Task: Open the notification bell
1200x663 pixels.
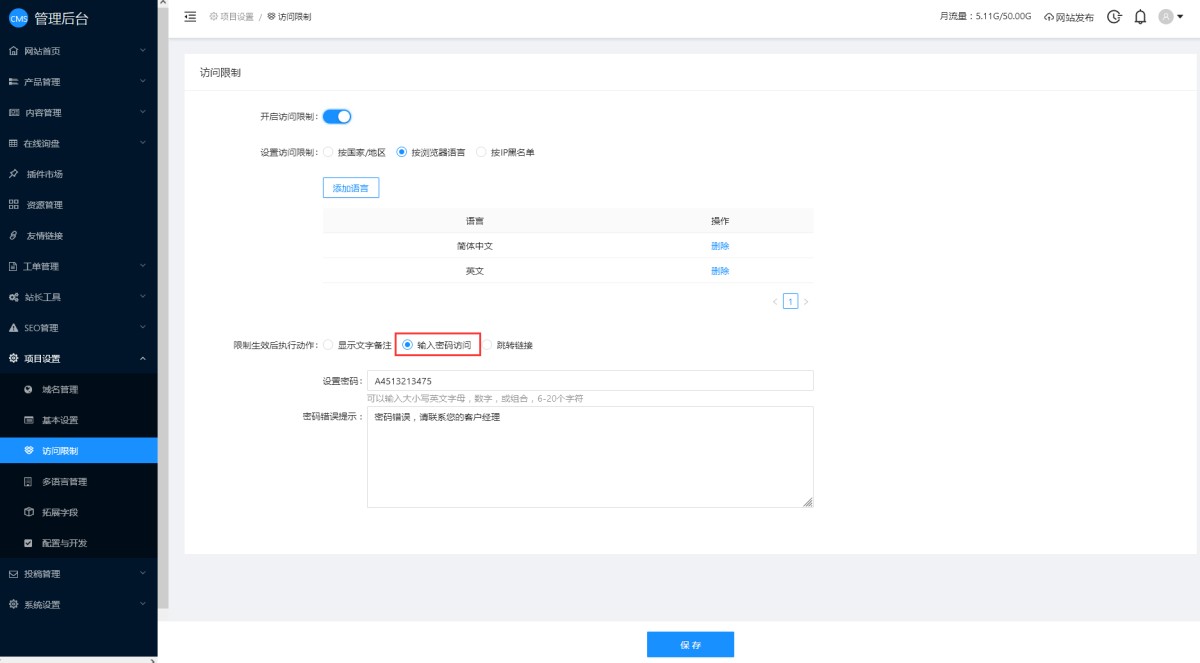Action: (1140, 17)
